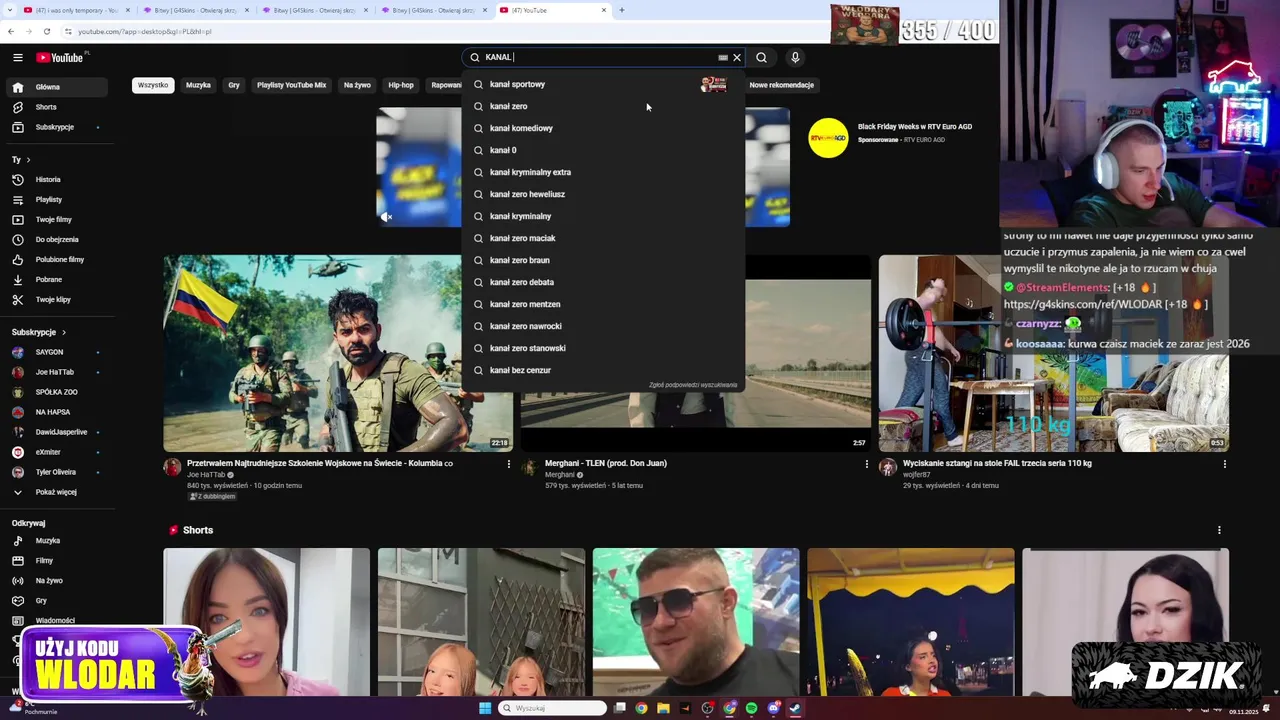Open Discord from the taskbar
The height and width of the screenshot is (720, 1280).
[x=773, y=708]
